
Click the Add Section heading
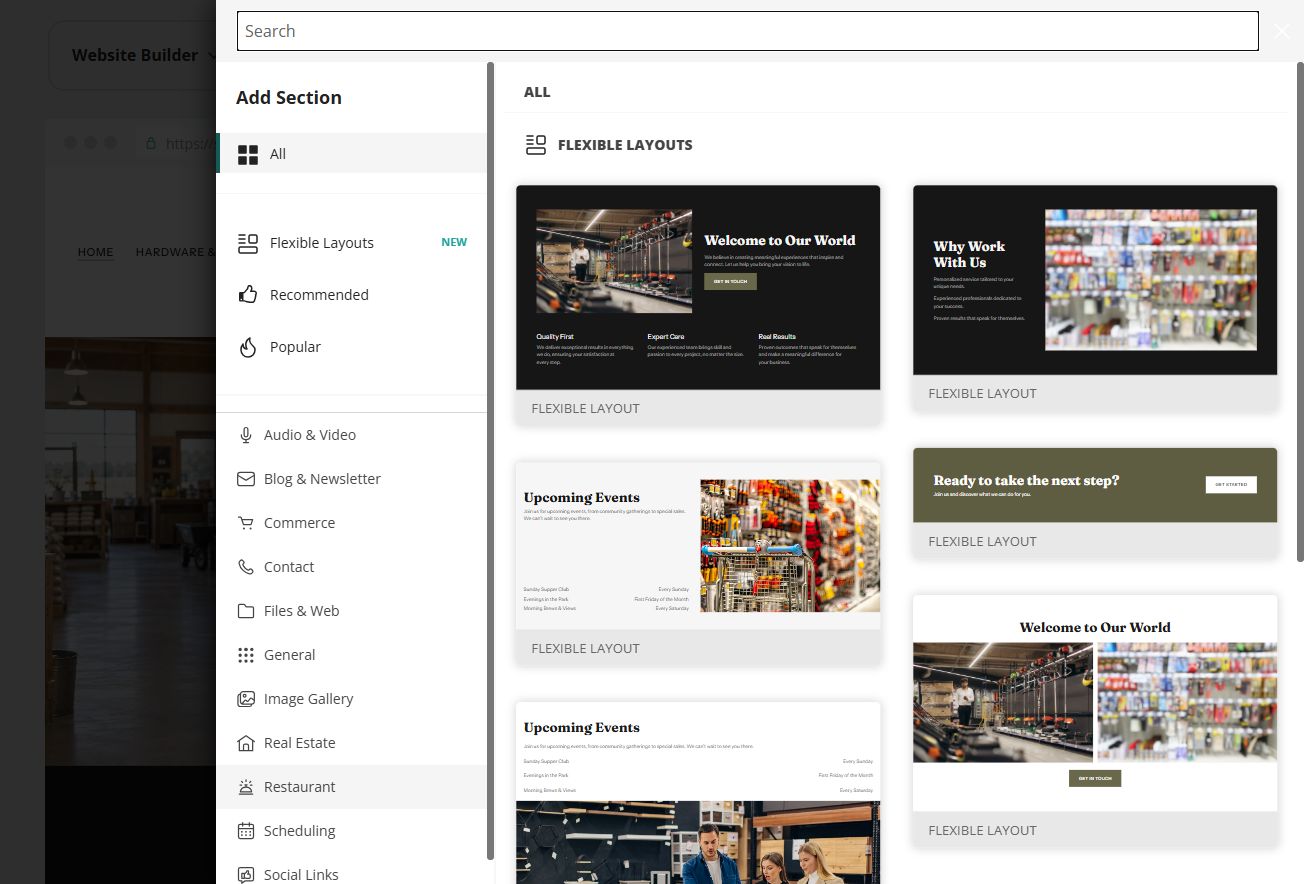coord(289,97)
